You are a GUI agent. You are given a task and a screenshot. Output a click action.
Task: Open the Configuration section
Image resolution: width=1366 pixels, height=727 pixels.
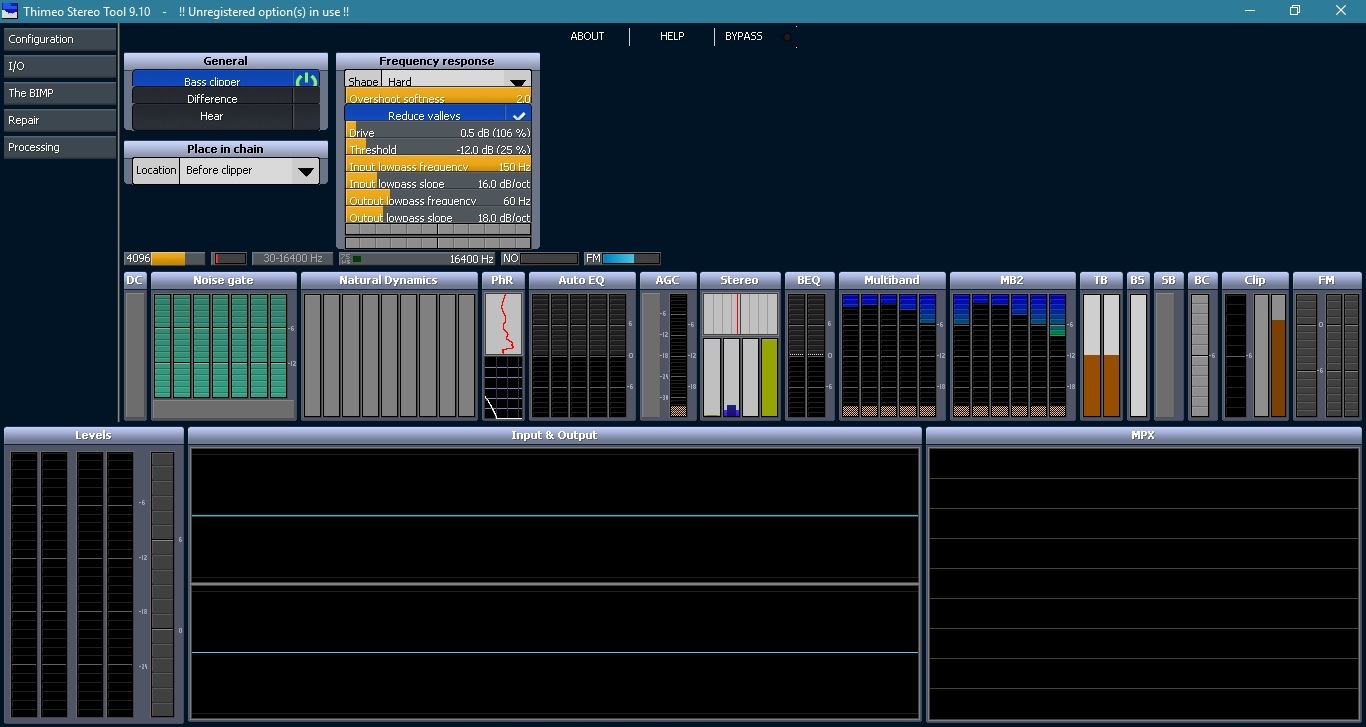(x=60, y=39)
